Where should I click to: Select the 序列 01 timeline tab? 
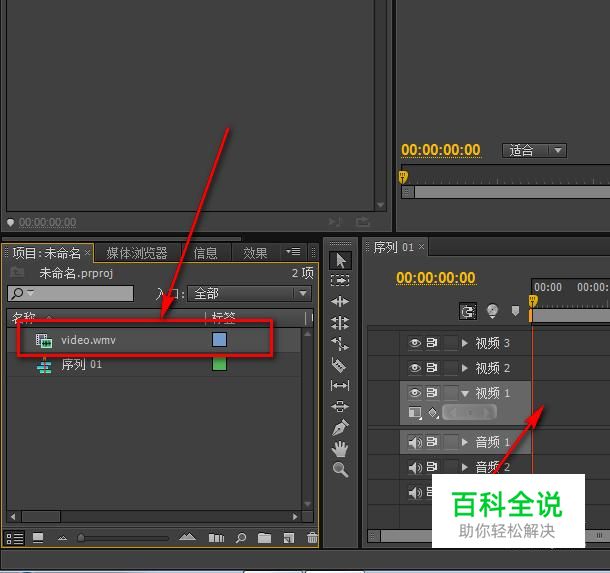click(393, 247)
